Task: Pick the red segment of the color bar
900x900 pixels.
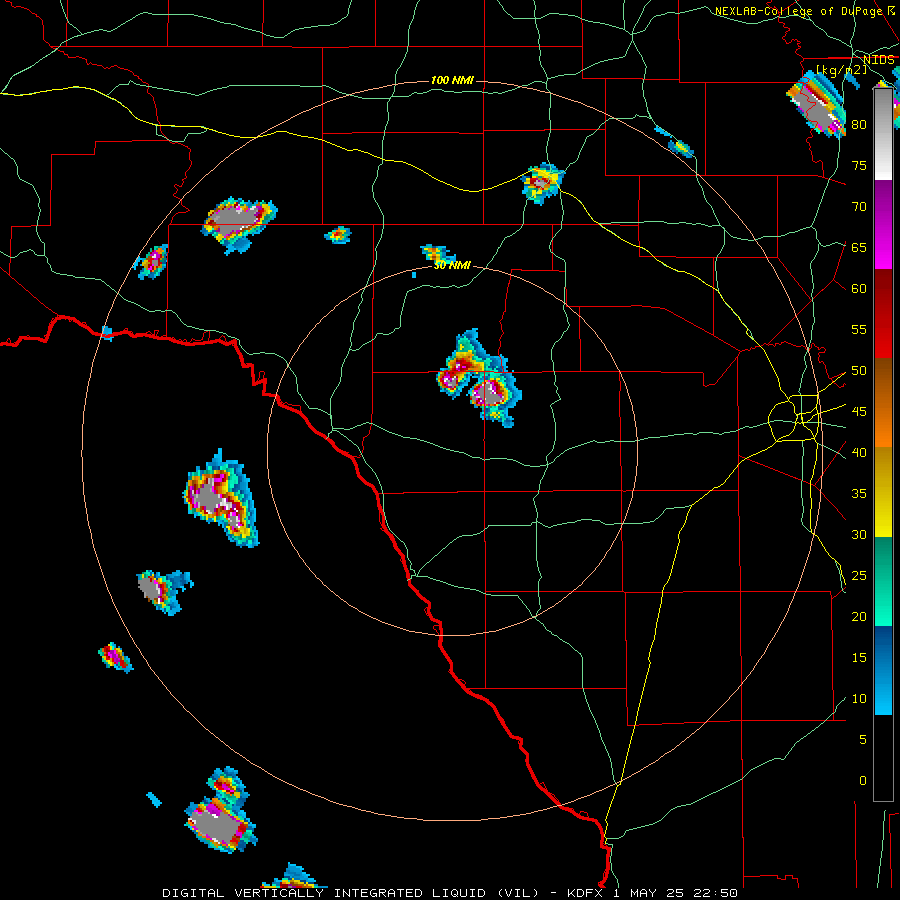Action: tap(883, 313)
